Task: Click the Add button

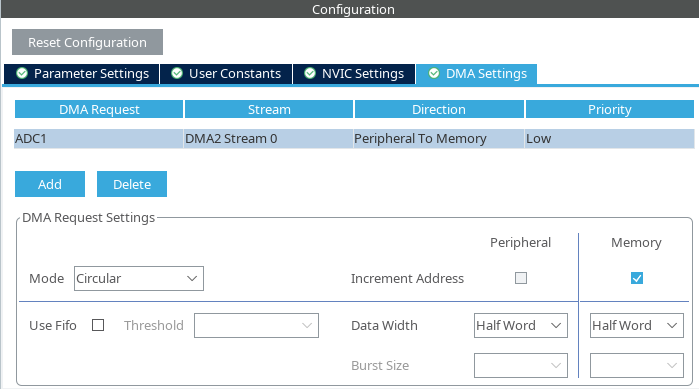Action: 50,184
